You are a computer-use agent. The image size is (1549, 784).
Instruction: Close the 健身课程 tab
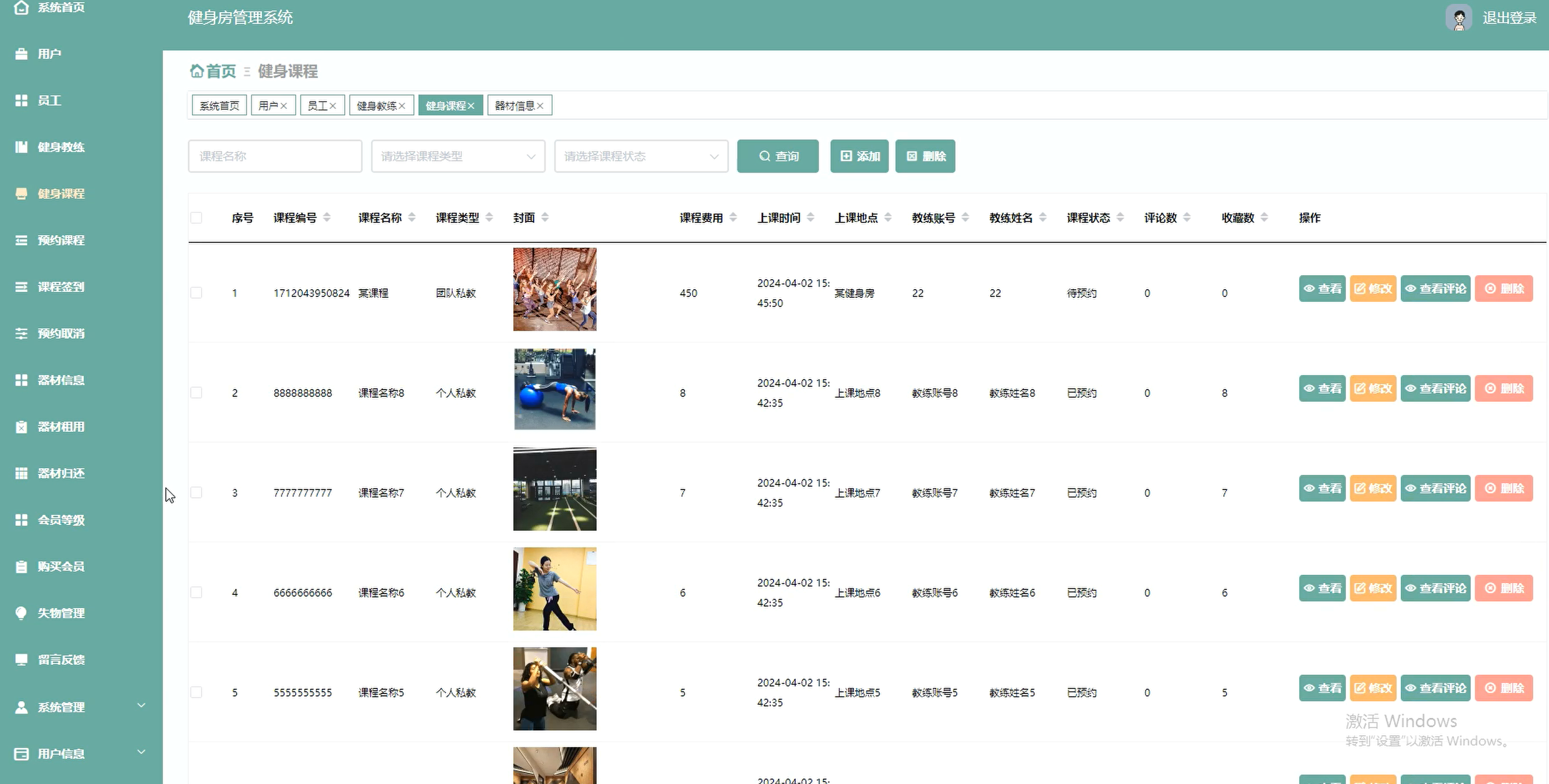pyautogui.click(x=471, y=106)
